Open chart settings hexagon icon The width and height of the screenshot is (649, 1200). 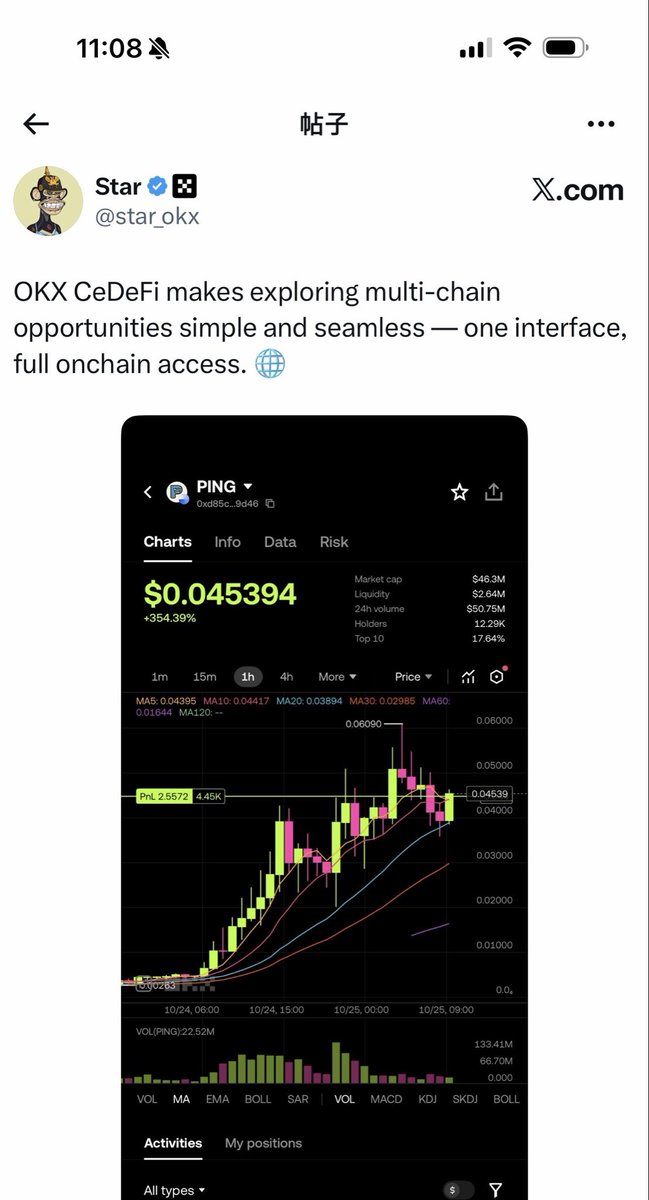pyautogui.click(x=497, y=677)
